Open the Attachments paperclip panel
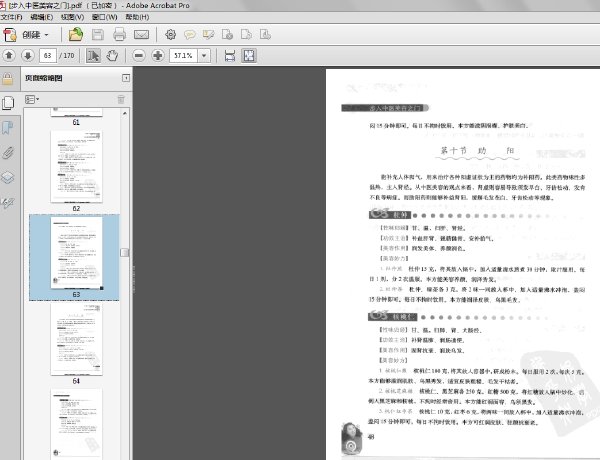 pyautogui.click(x=8, y=153)
